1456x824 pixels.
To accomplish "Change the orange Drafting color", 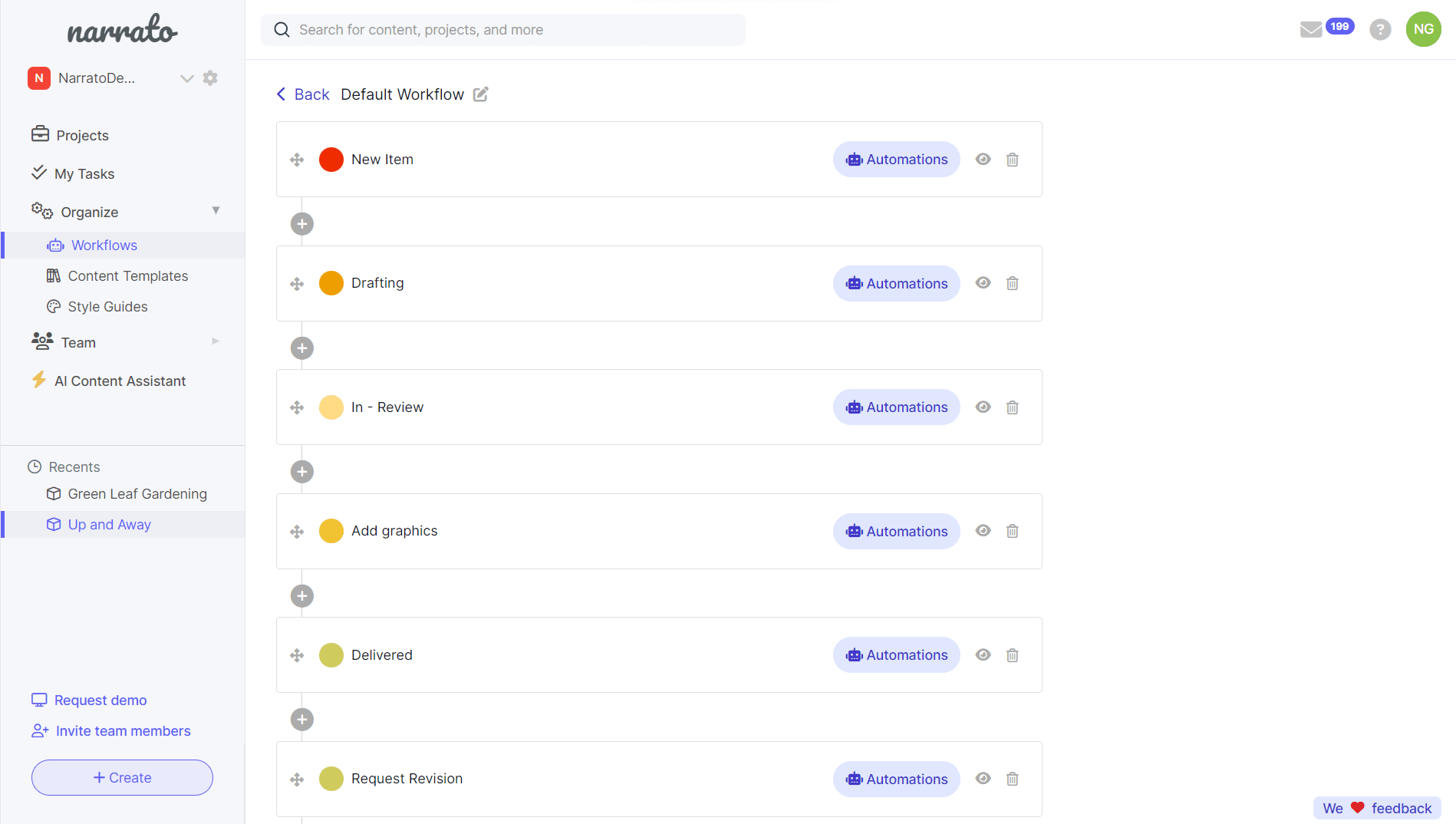I will (x=331, y=283).
